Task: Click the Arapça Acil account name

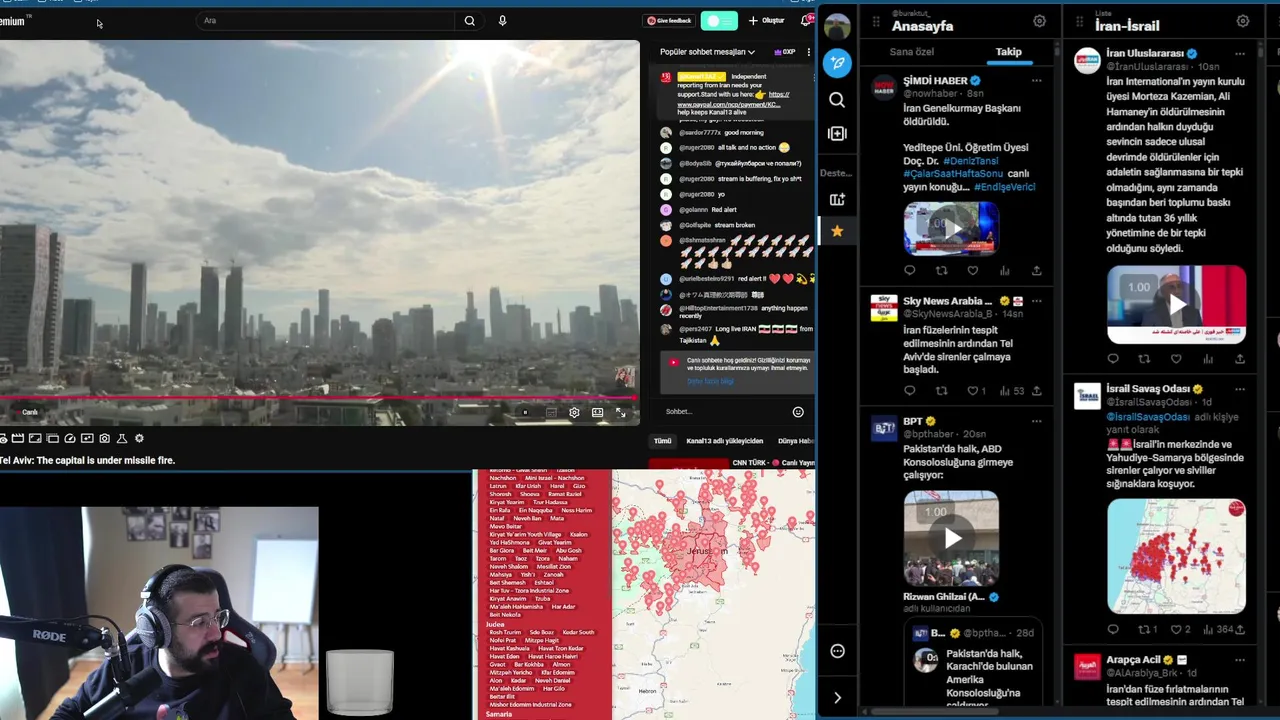Action: click(x=1133, y=660)
